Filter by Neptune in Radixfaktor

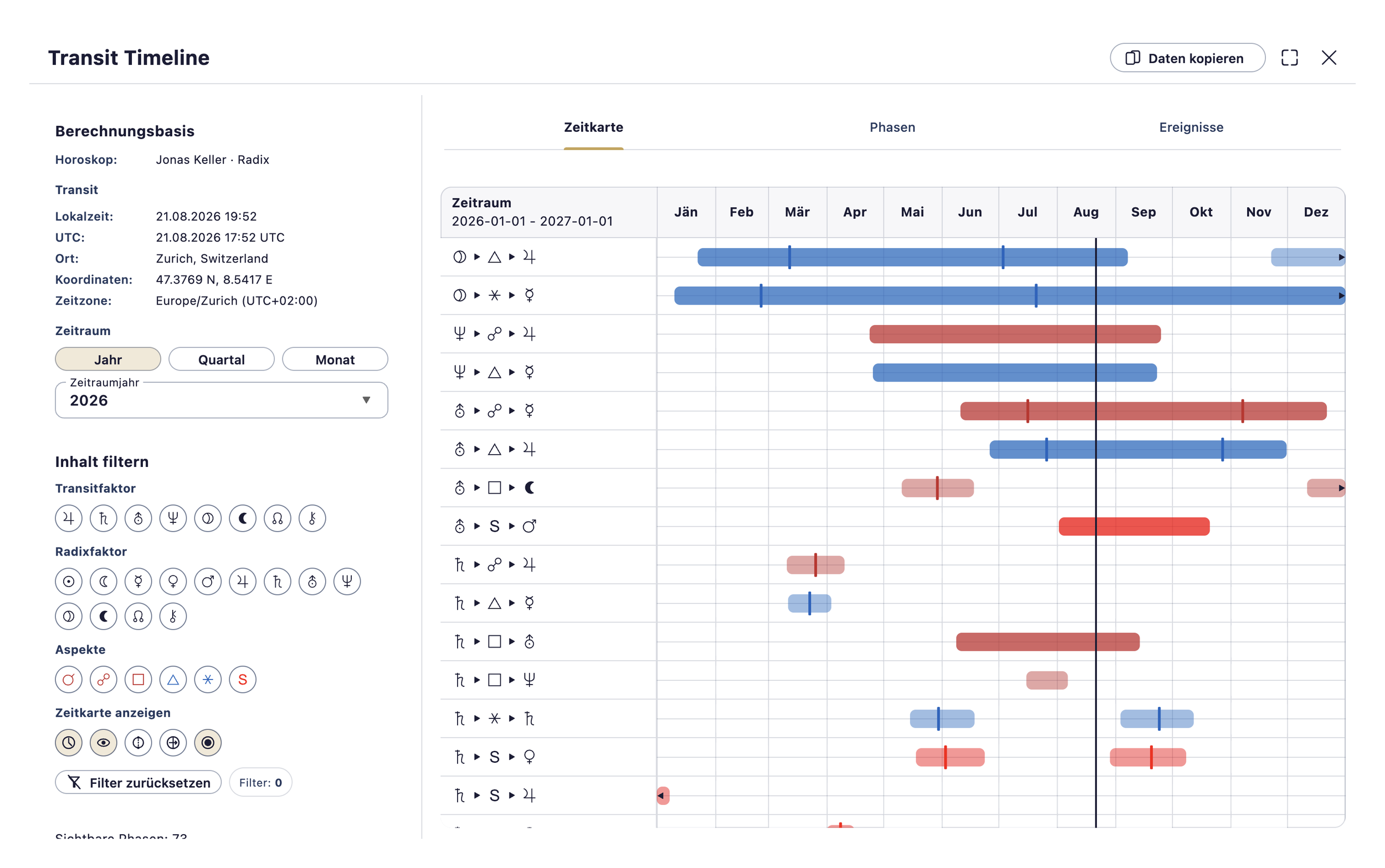347,582
